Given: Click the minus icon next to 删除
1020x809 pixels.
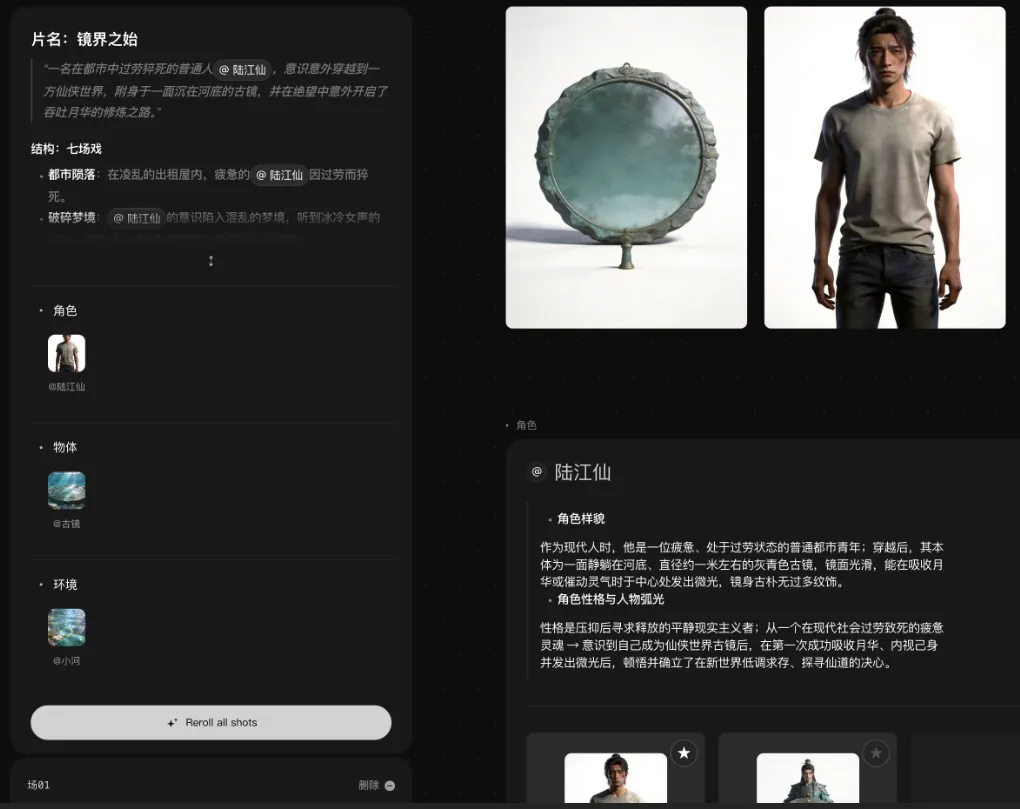Looking at the screenshot, I should pyautogui.click(x=390, y=786).
